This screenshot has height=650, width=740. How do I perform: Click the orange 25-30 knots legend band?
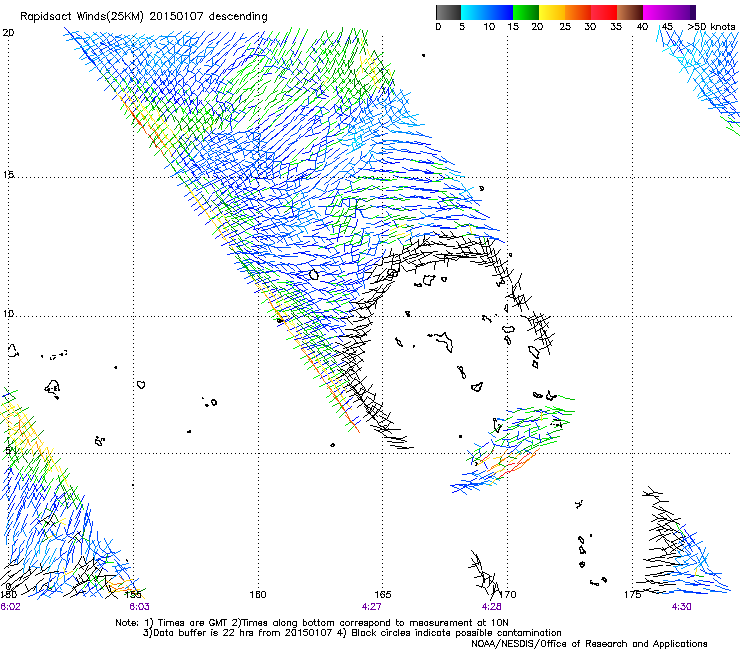(x=578, y=12)
